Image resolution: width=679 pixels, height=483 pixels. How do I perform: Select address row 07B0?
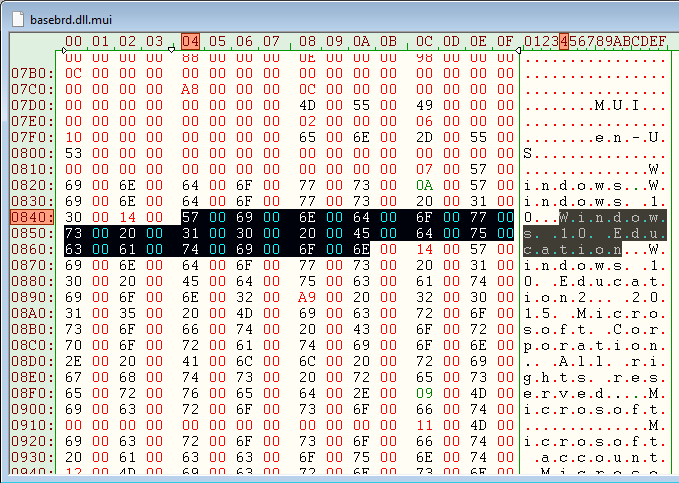click(32, 73)
